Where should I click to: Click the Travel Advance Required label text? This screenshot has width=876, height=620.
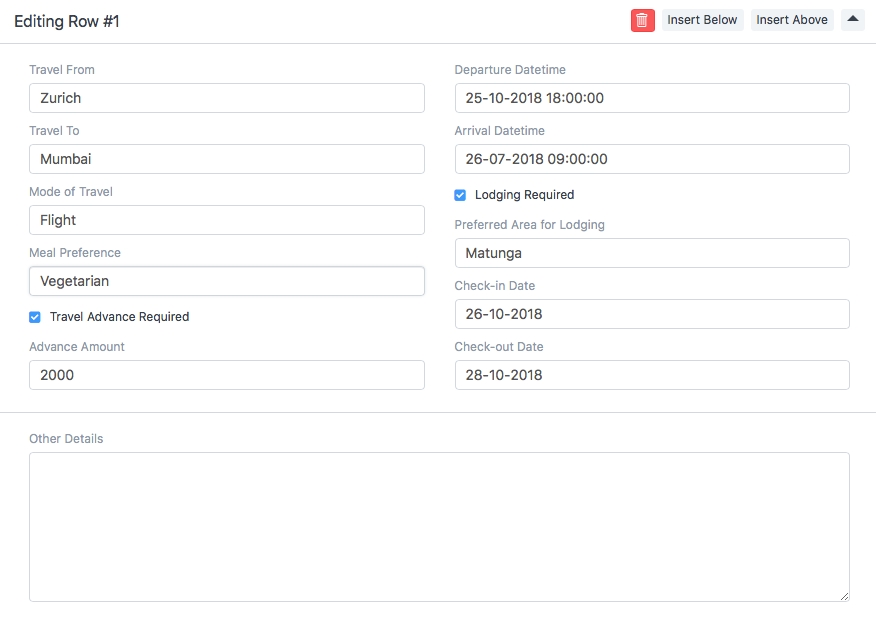point(119,317)
